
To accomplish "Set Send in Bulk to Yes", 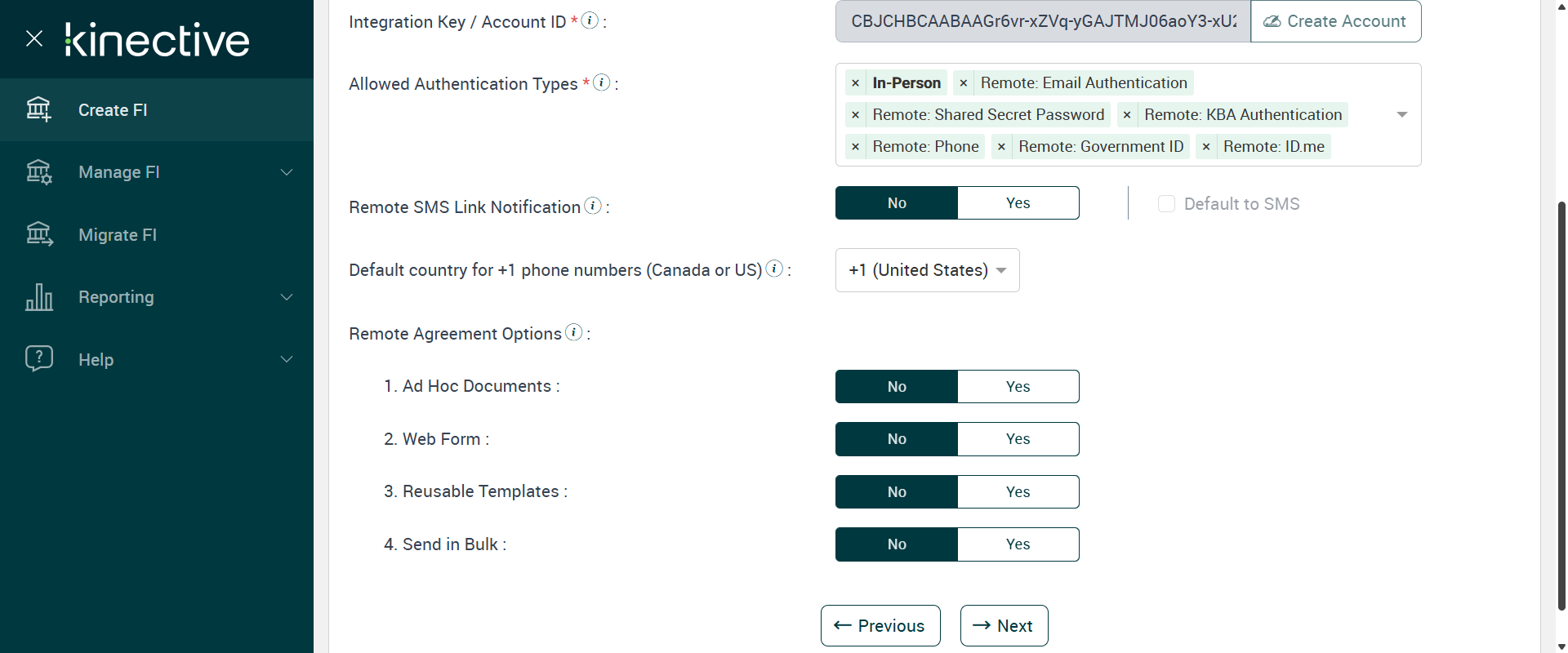I will point(1018,544).
